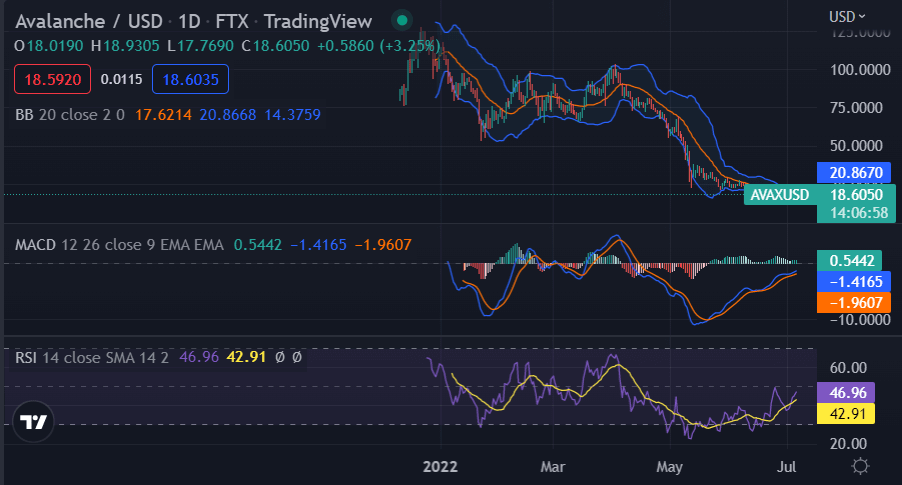
Task: Click the 2022 date label on time axis
Action: (x=440, y=467)
